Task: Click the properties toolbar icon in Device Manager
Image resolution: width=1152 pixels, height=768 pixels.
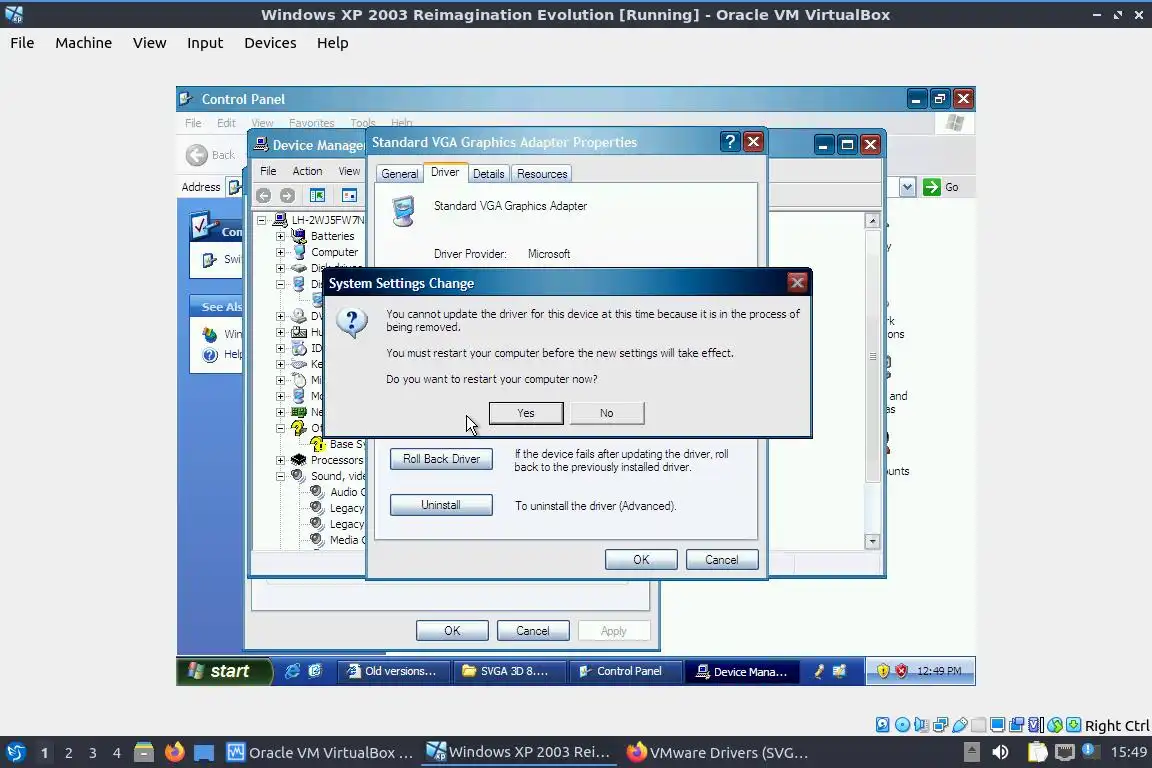Action: 349,195
